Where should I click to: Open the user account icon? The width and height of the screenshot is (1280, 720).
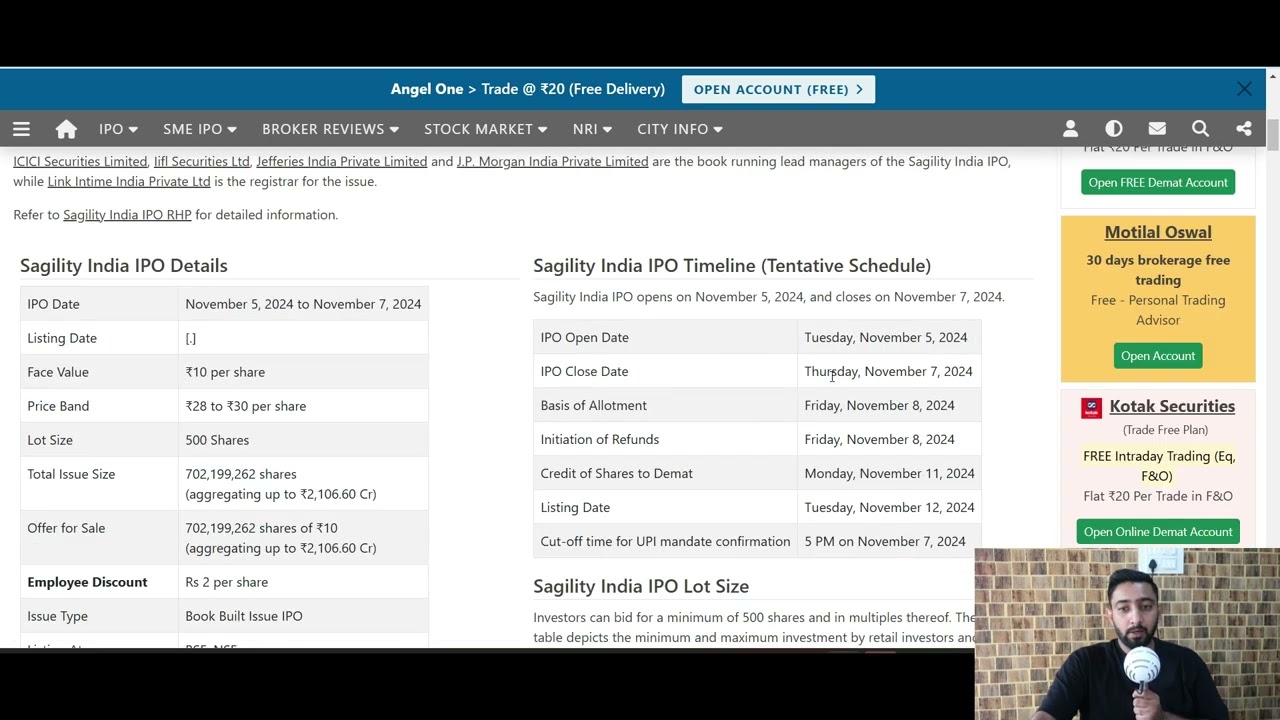pyautogui.click(x=1070, y=129)
